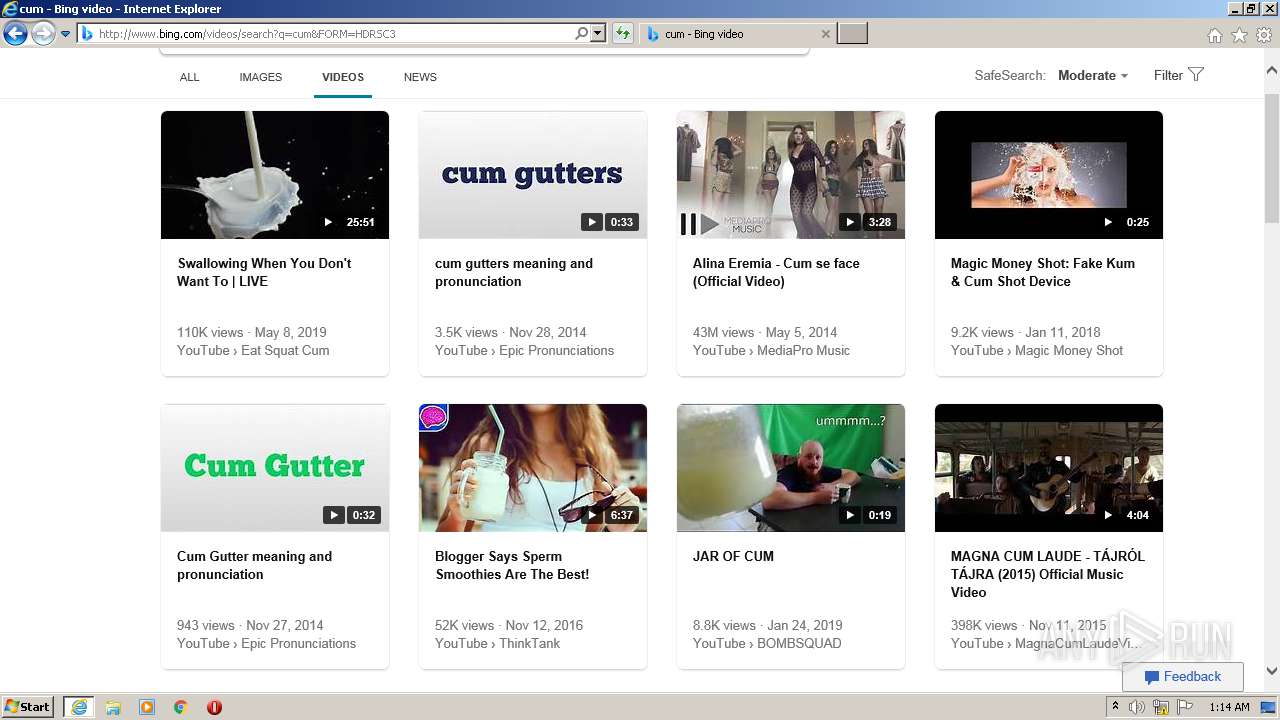Click 'Alina Eremia - Cum se face' title
Image resolution: width=1280 pixels, height=720 pixels.
pos(776,272)
